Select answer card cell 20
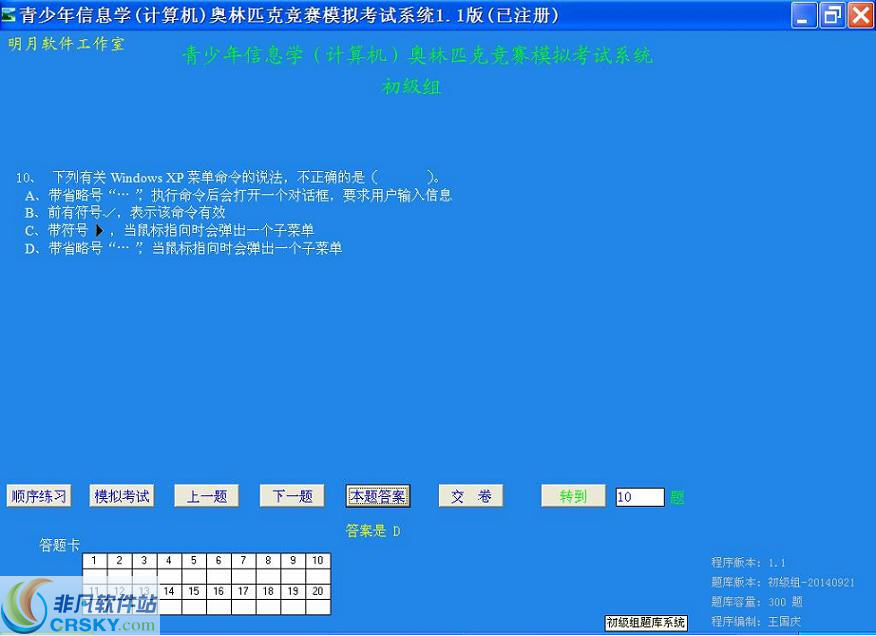This screenshot has width=876, height=636. click(318, 591)
